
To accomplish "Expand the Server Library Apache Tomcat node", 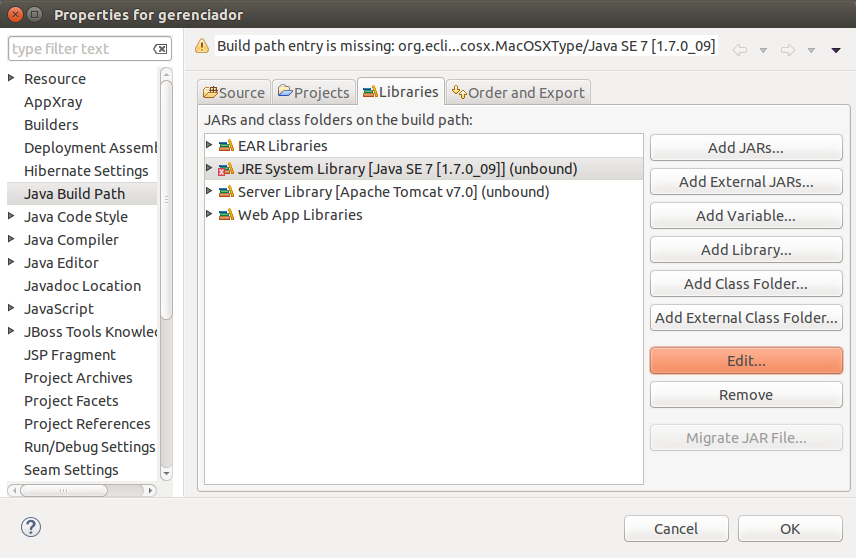I will coord(209,191).
